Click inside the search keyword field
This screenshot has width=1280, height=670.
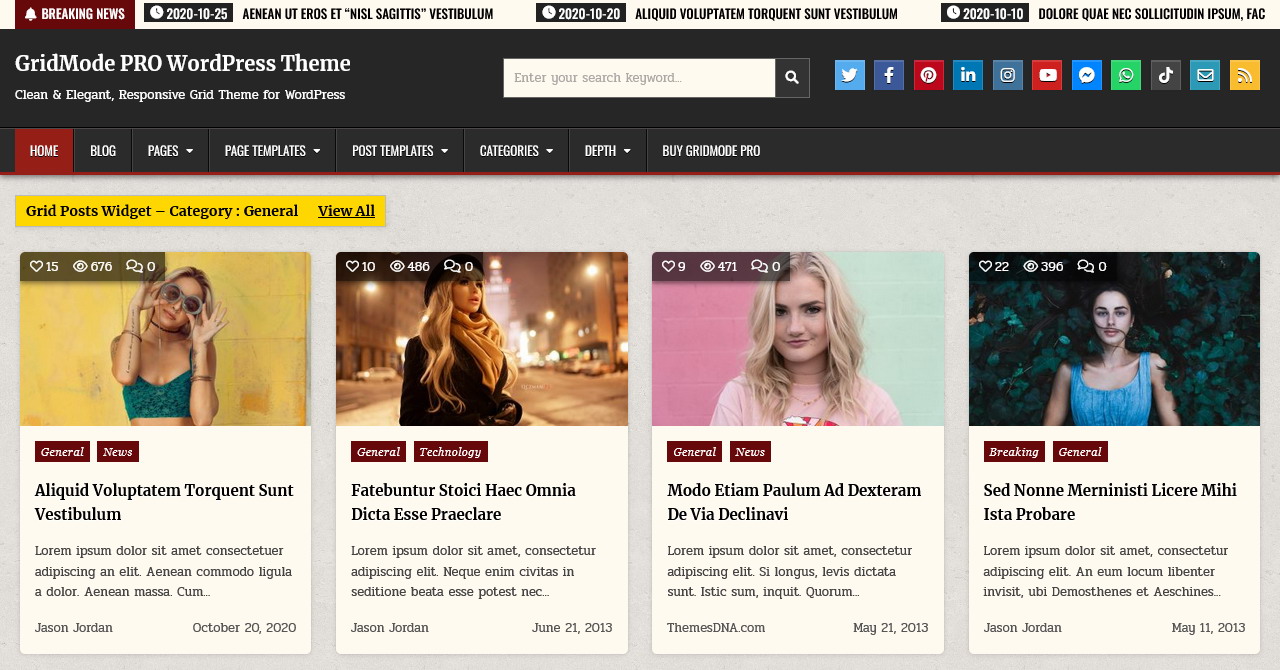[x=639, y=78]
